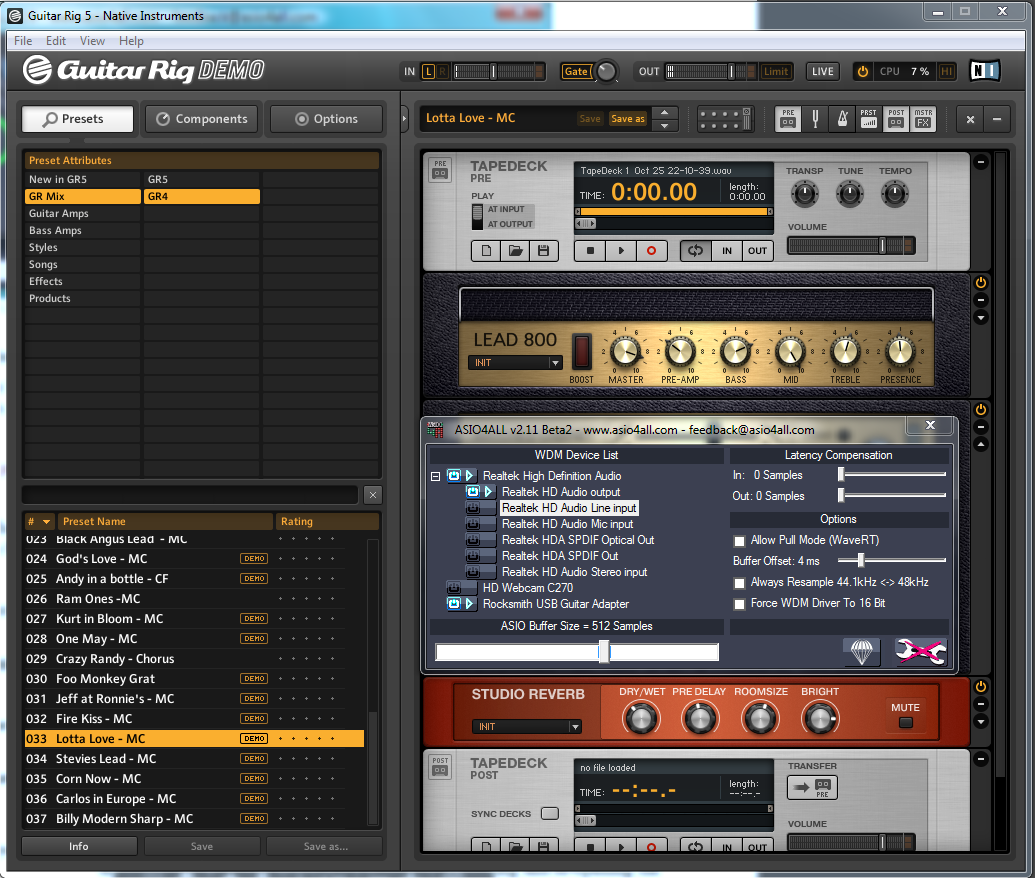Click the Info button below presets

click(79, 846)
